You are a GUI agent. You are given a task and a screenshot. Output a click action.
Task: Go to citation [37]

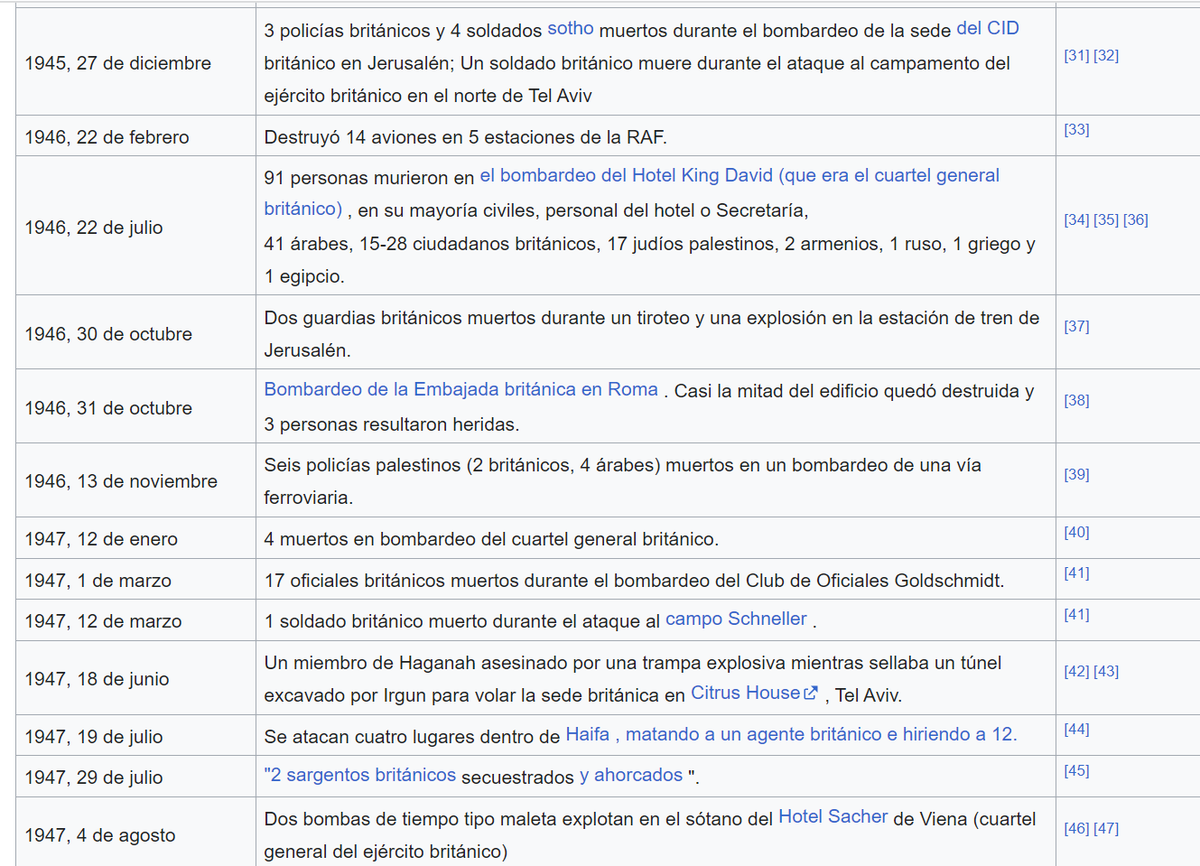(1076, 327)
